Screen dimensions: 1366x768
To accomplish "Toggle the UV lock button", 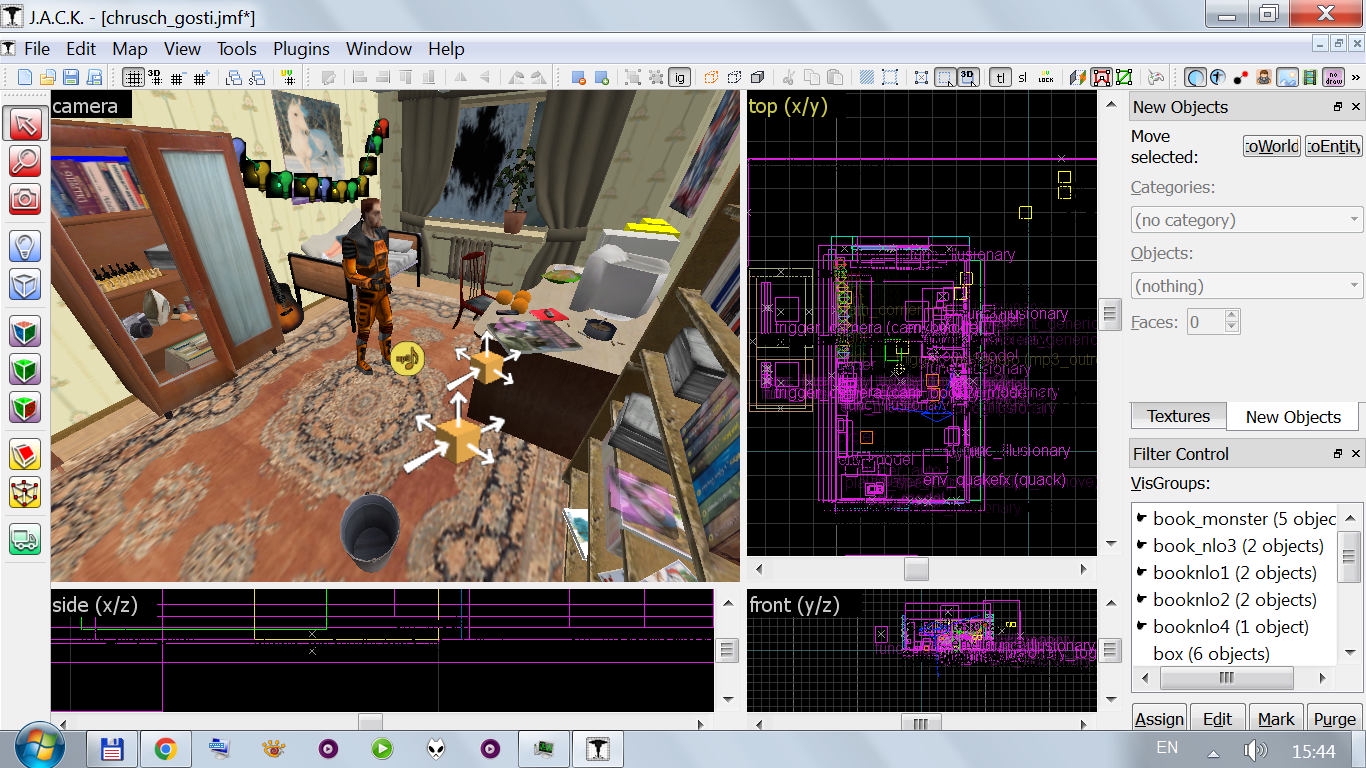I will [1045, 78].
